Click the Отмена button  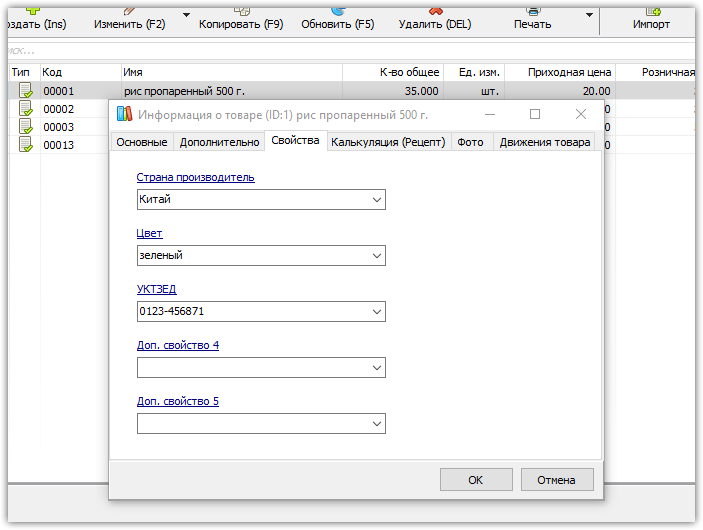[x=557, y=480]
